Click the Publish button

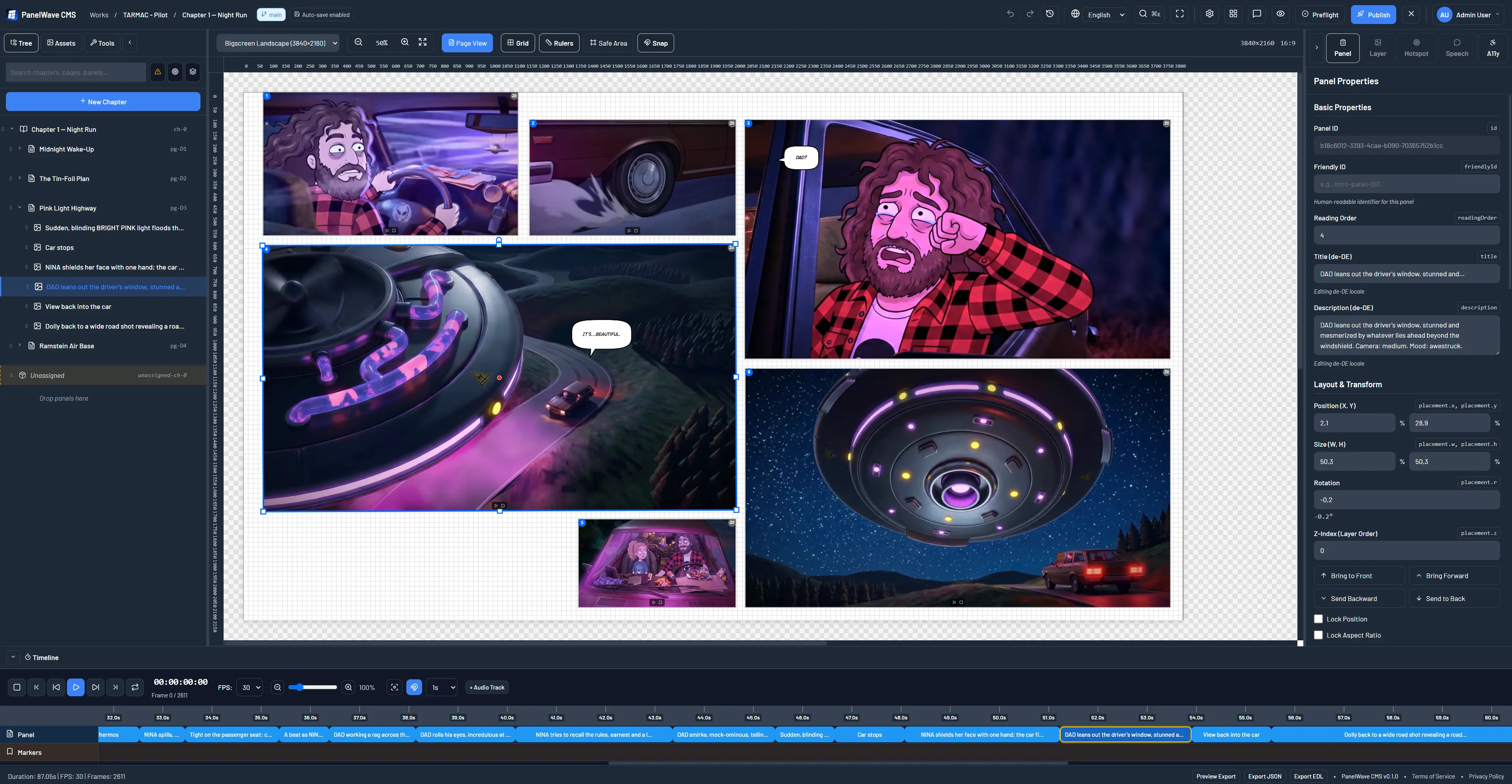tap(1373, 15)
